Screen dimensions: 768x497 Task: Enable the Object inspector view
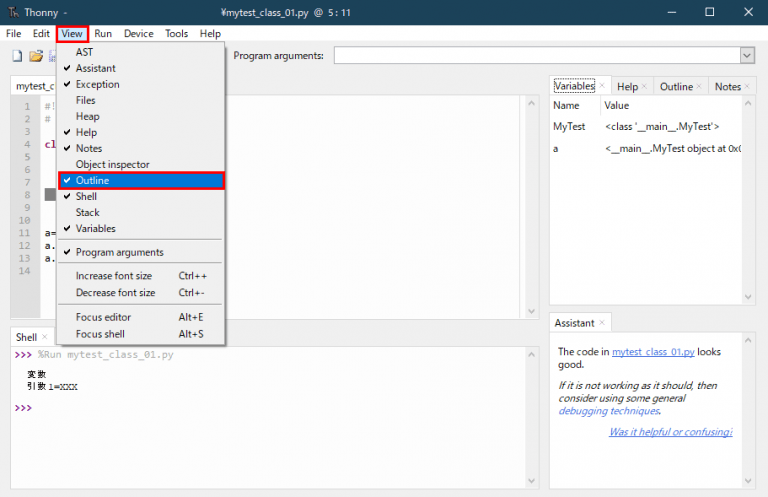tap(112, 164)
